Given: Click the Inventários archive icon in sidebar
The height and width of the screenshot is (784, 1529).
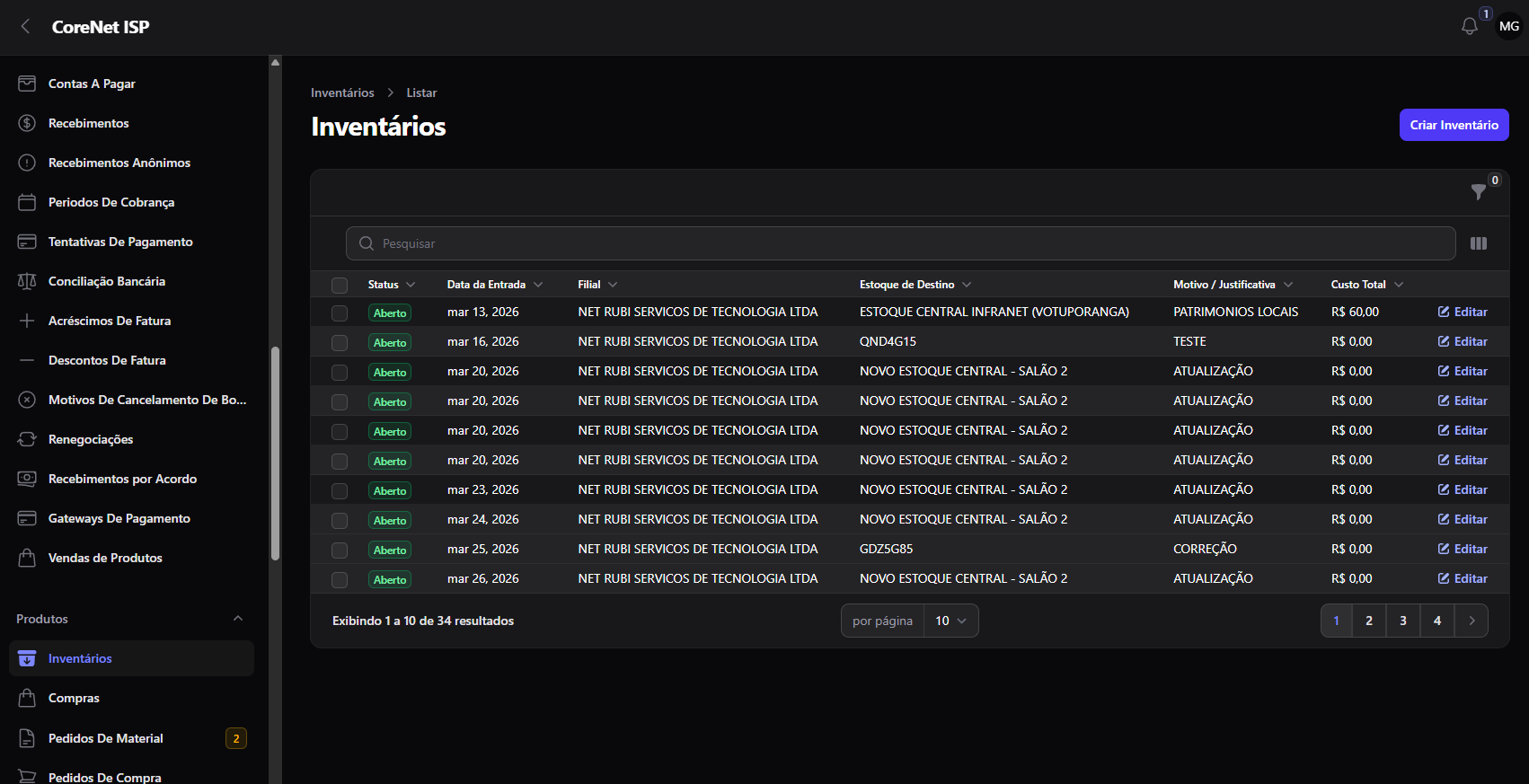Looking at the screenshot, I should coord(27,658).
